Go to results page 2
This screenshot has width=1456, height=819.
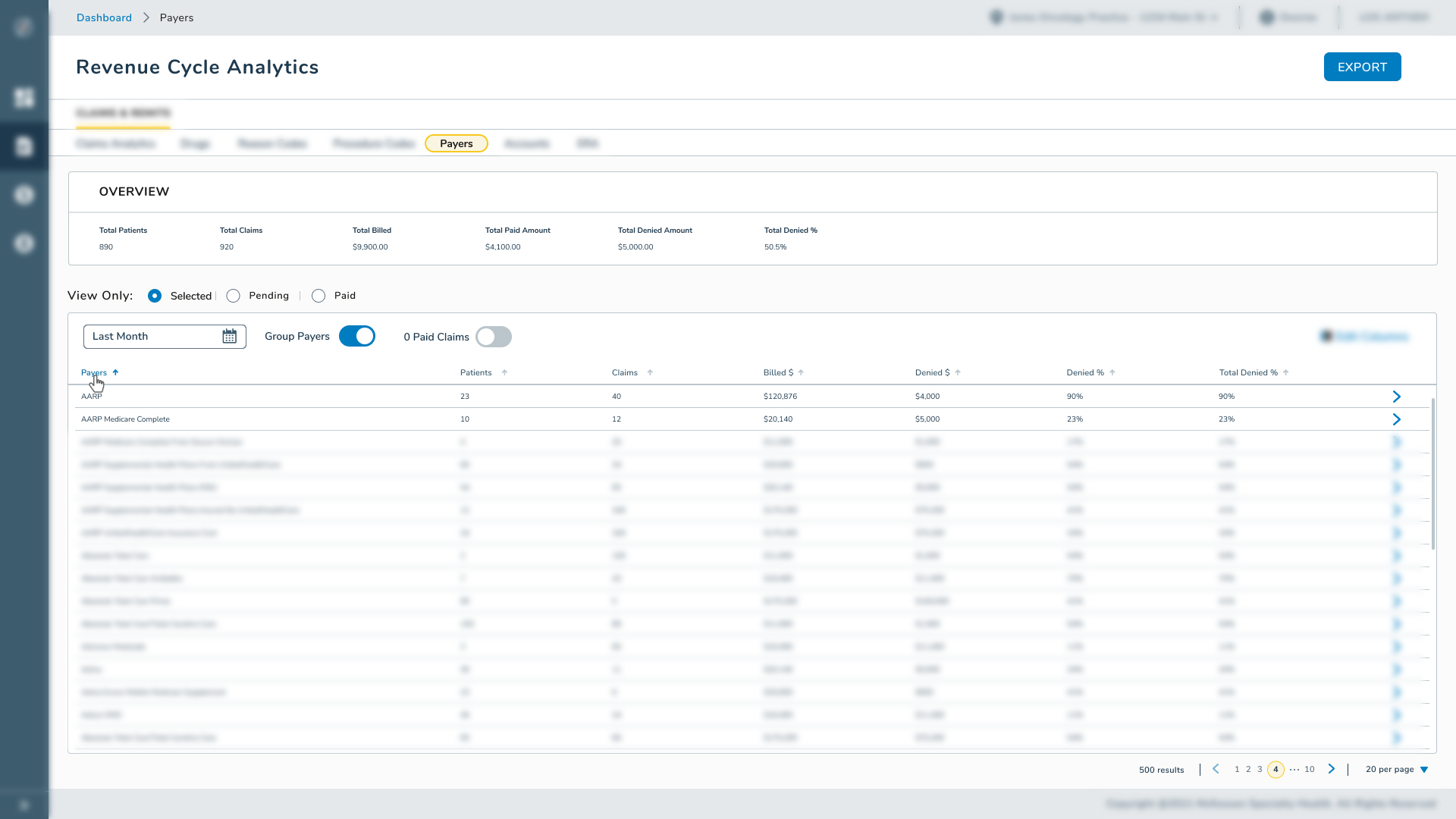[x=1248, y=769]
